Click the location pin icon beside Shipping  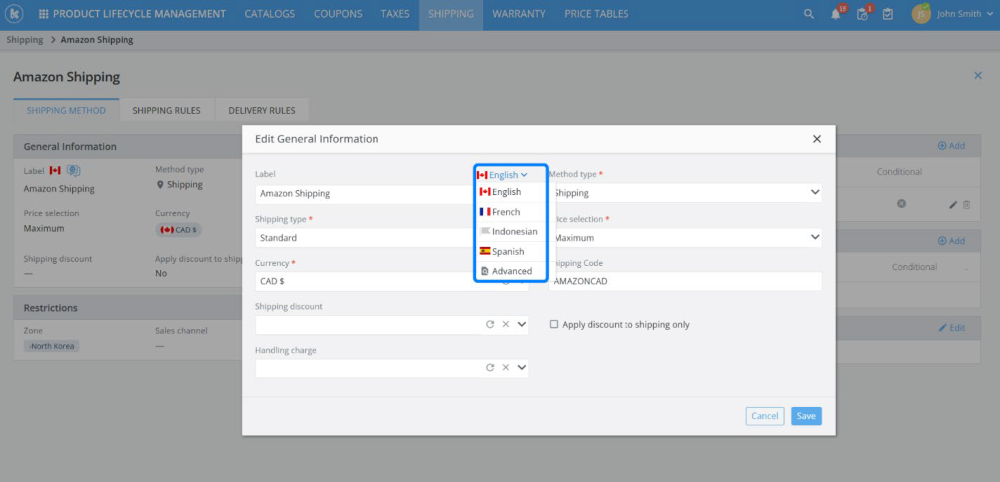[x=160, y=185]
